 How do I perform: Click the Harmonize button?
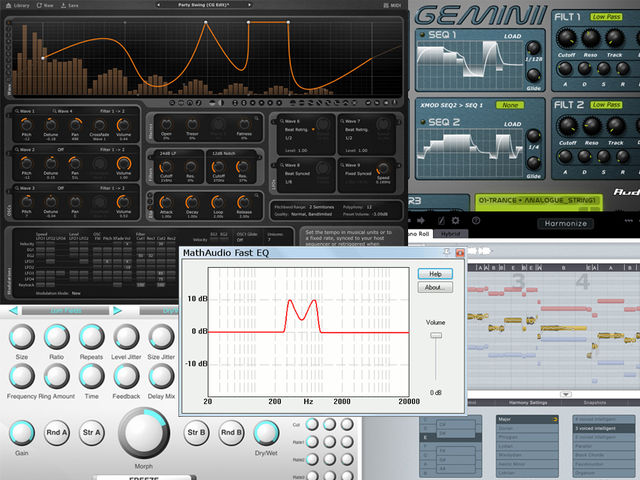(565, 224)
